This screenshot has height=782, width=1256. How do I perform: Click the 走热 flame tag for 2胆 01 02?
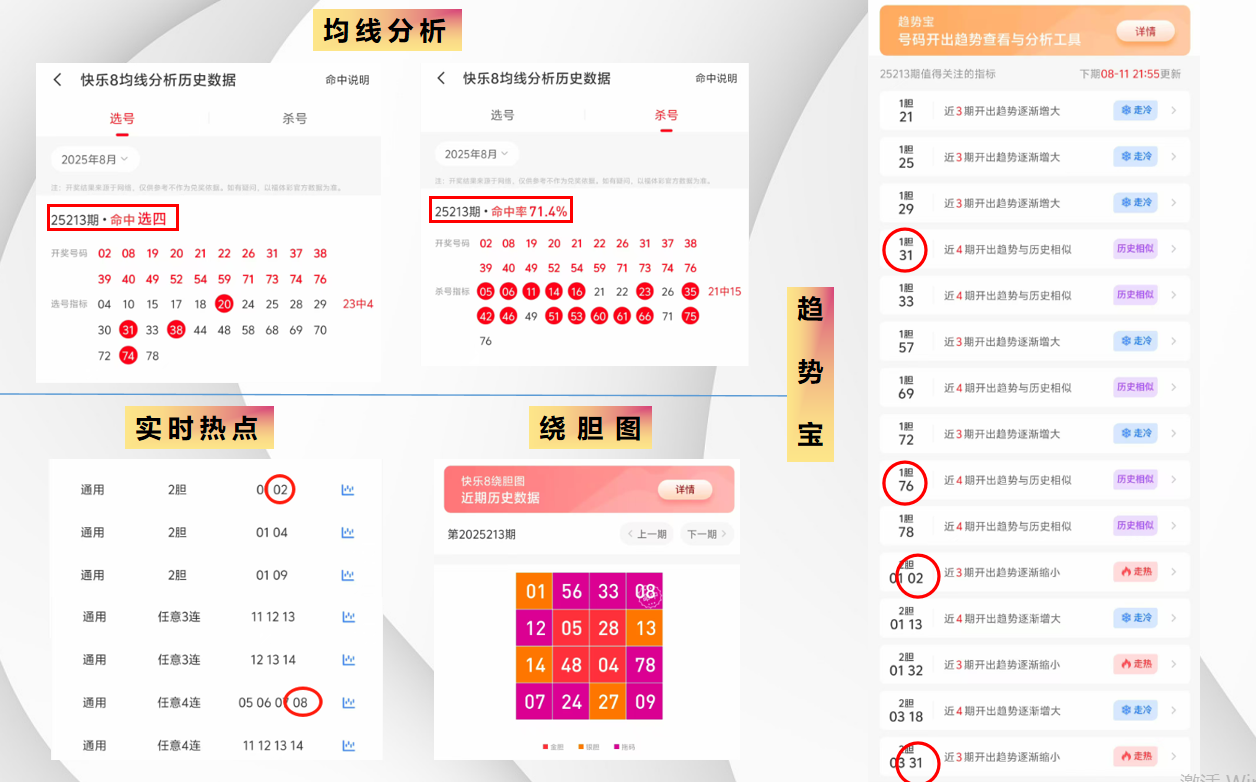(1135, 572)
